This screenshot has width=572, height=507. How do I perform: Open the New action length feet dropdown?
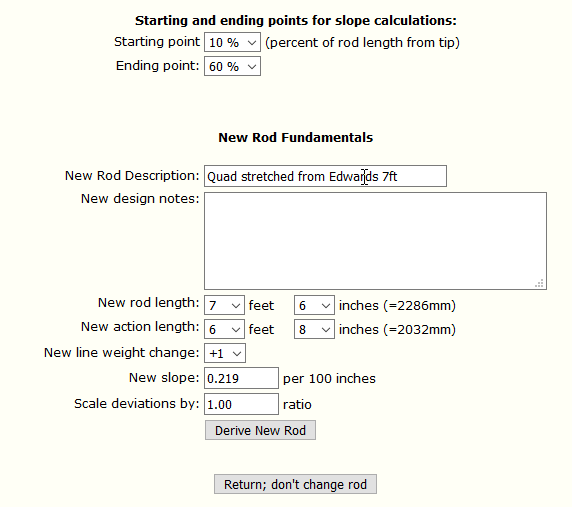pos(224,329)
